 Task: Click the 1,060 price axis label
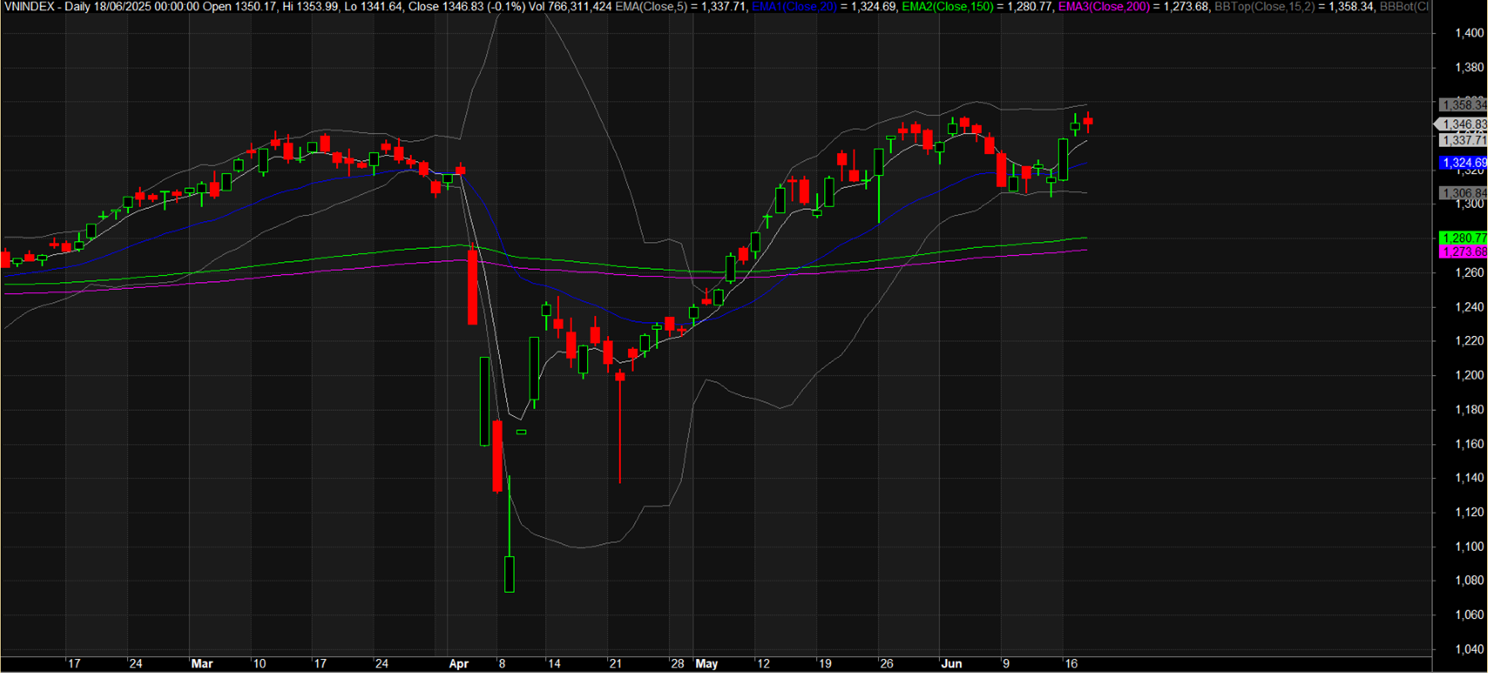point(1469,614)
